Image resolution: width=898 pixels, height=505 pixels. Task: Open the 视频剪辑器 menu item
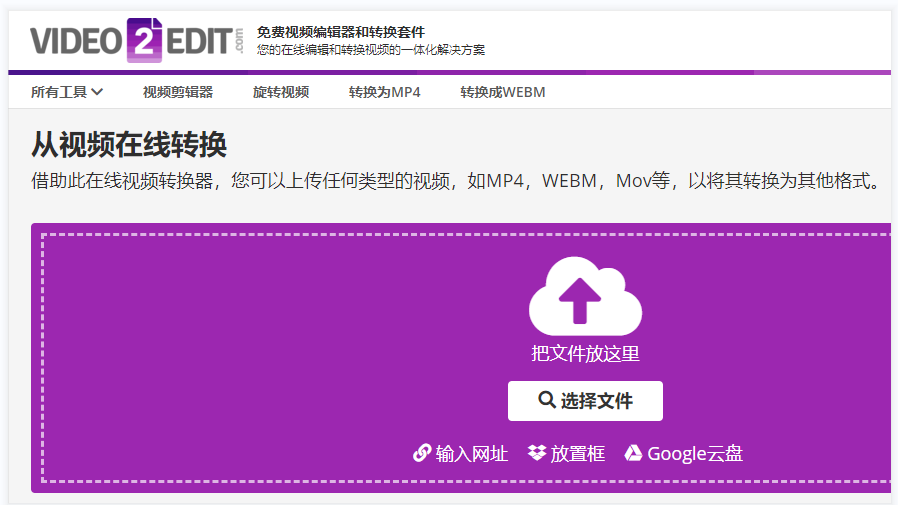(178, 92)
